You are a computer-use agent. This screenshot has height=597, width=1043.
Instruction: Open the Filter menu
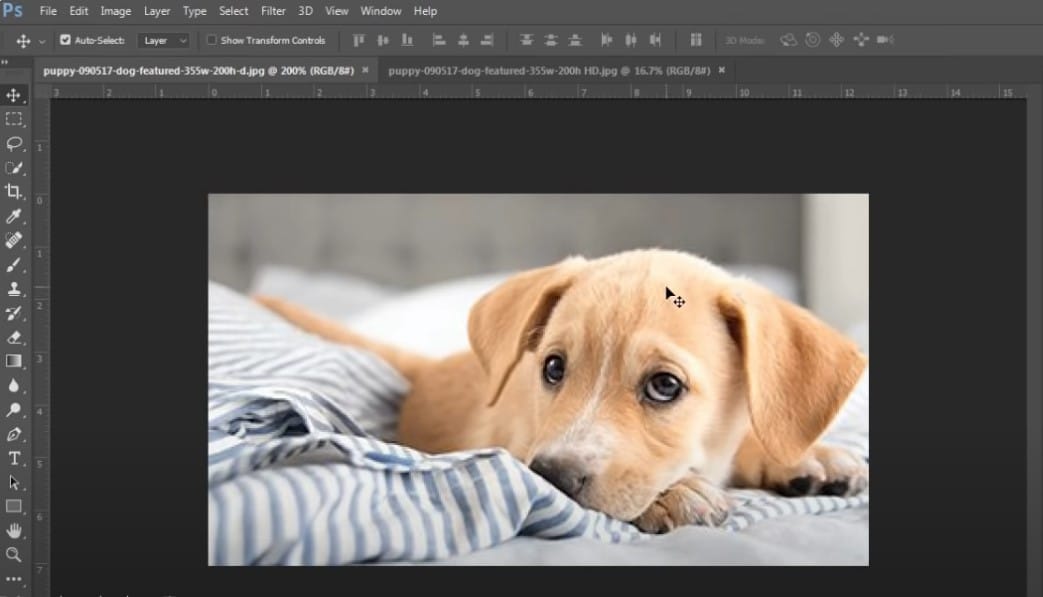(x=273, y=11)
